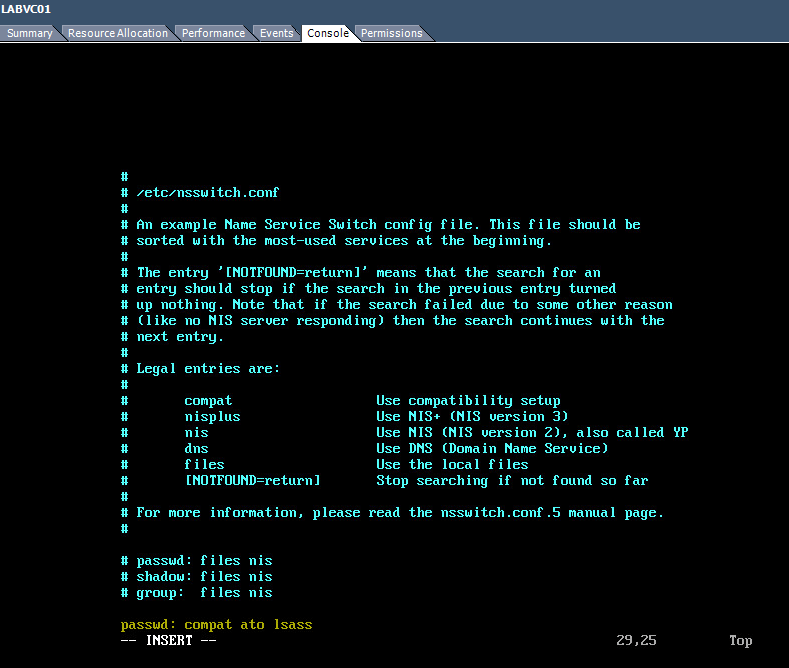Viewport: 789px width, 668px height.
Task: Go to the Events tab
Action: (276, 33)
